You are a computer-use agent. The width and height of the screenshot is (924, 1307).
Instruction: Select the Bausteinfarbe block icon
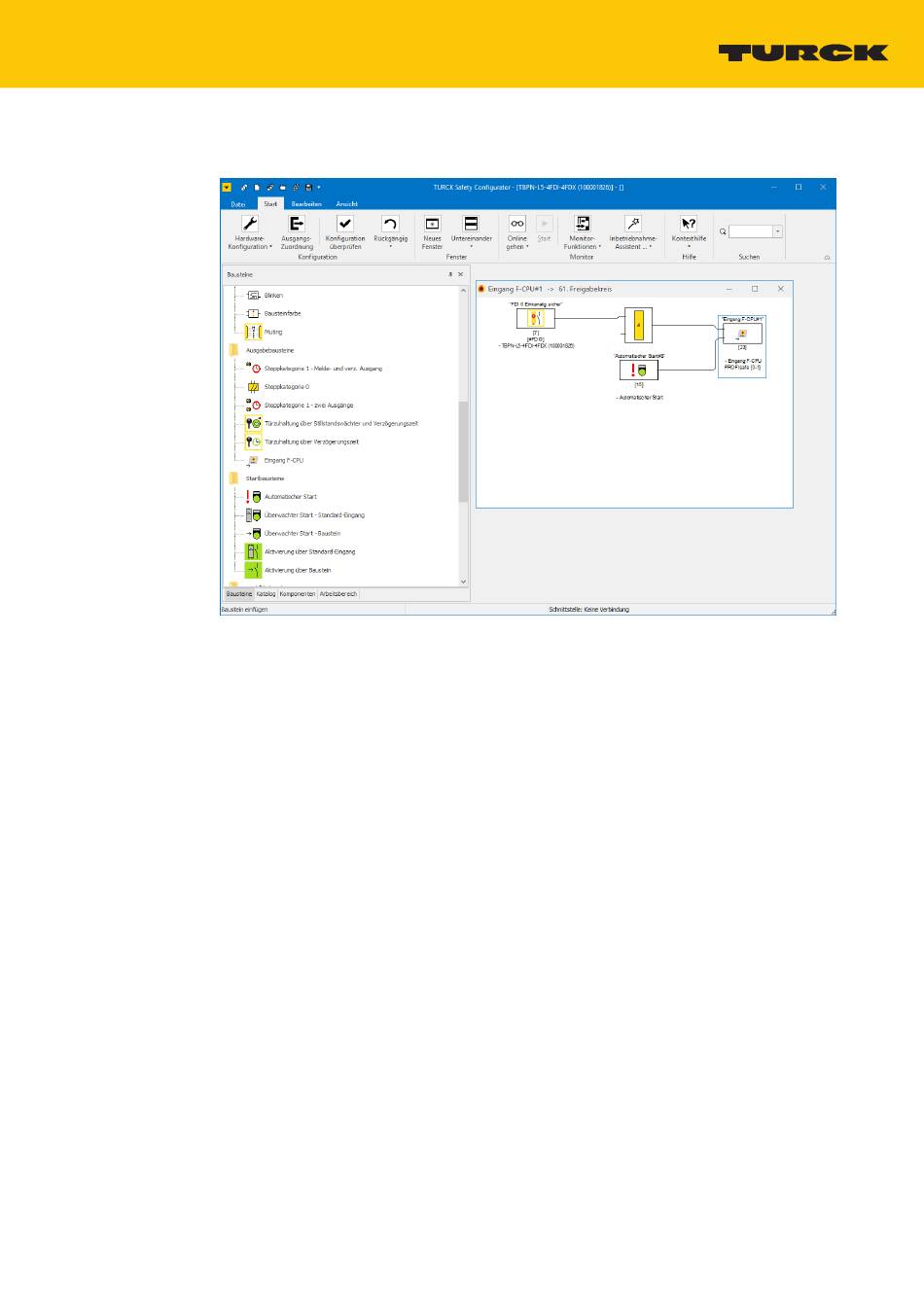(254, 314)
